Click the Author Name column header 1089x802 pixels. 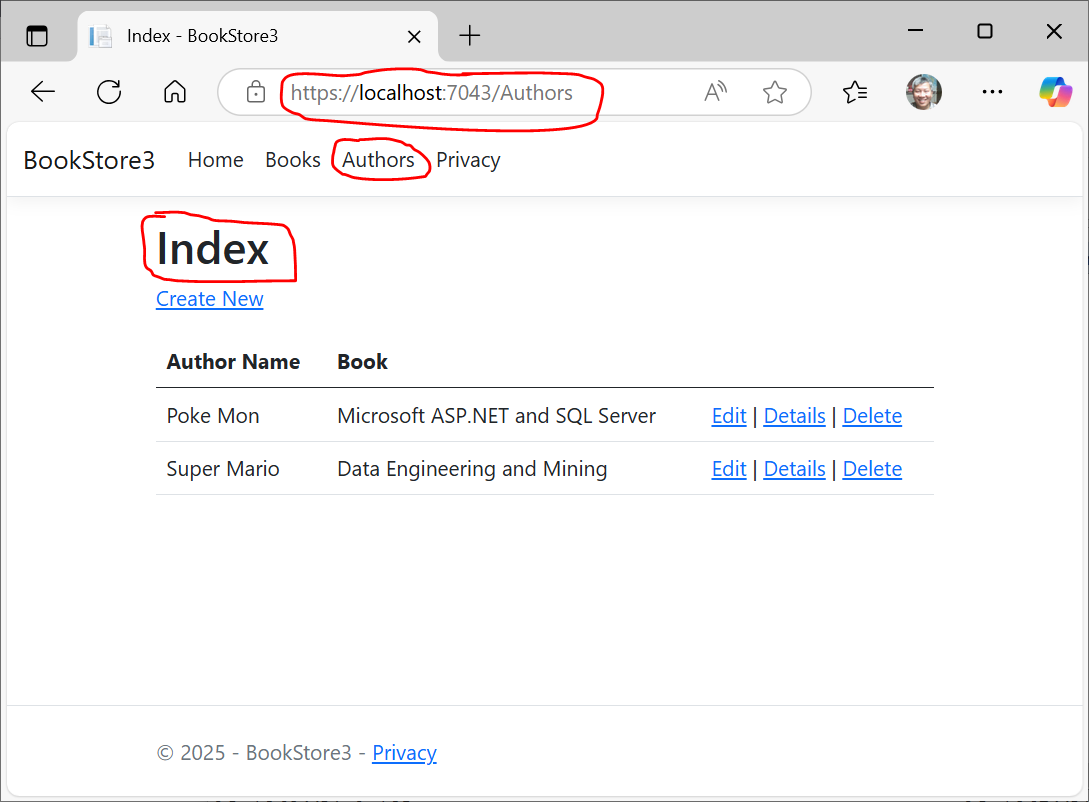233,362
